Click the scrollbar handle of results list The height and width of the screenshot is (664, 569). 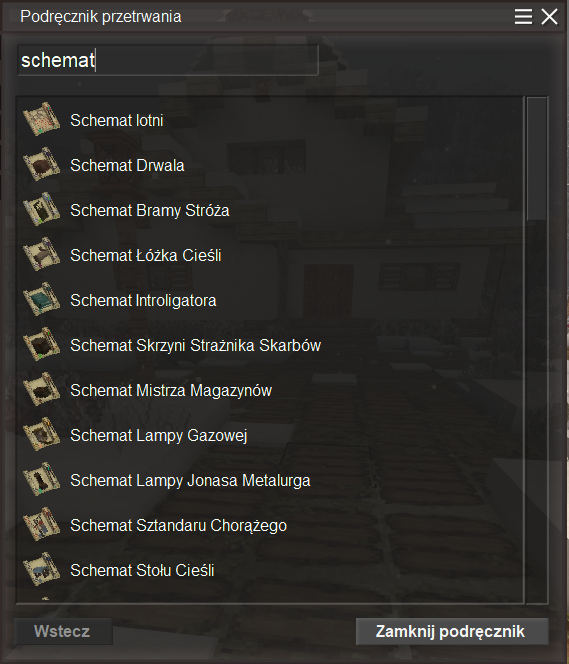click(537, 158)
